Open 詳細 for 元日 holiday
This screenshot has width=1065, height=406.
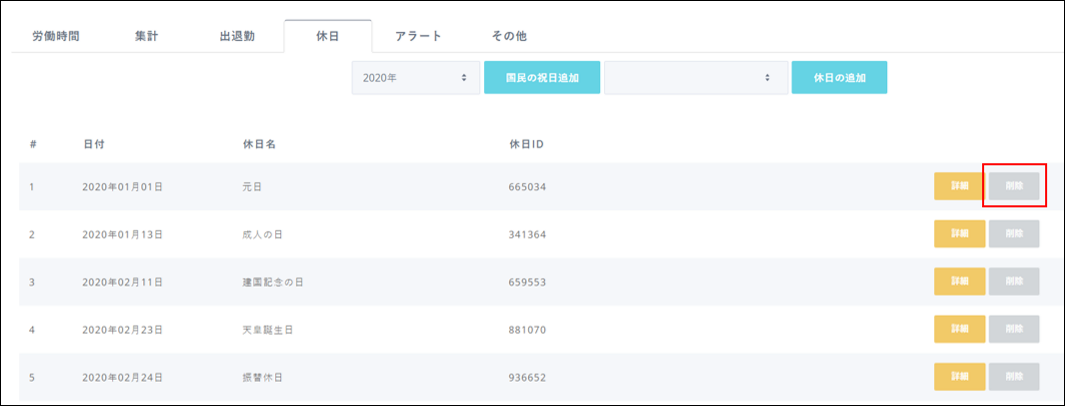tap(959, 187)
